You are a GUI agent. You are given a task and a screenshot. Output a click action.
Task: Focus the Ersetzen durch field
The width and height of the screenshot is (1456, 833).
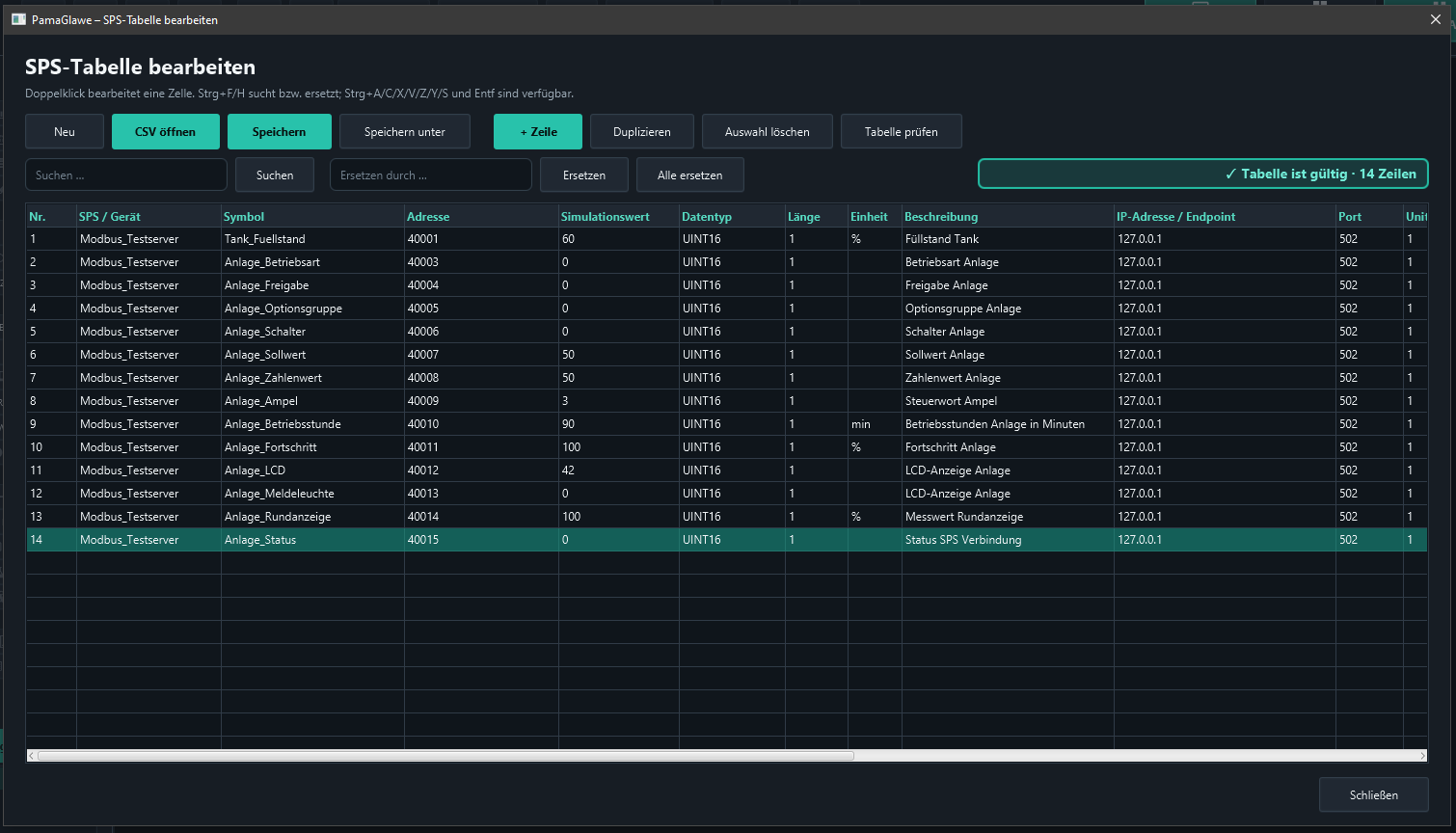(x=431, y=175)
